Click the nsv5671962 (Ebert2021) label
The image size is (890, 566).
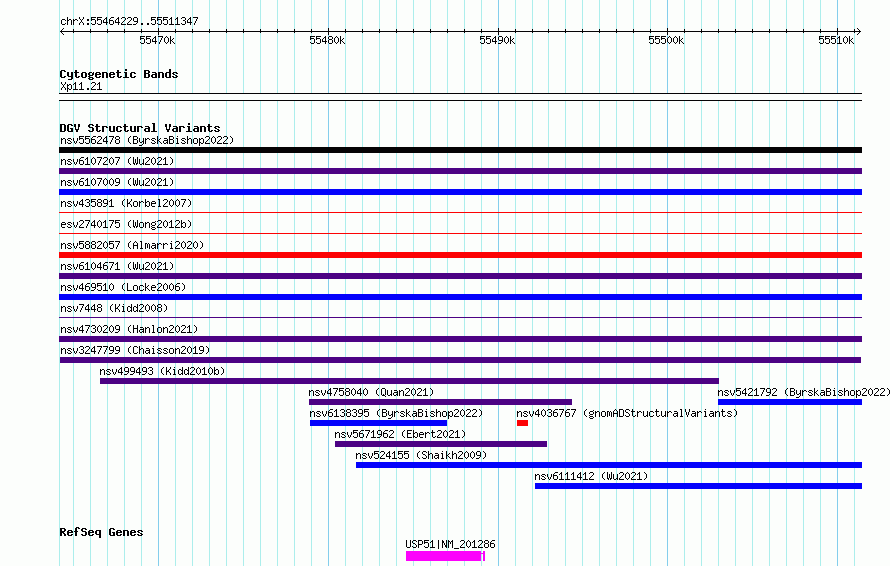pyautogui.click(x=400, y=434)
